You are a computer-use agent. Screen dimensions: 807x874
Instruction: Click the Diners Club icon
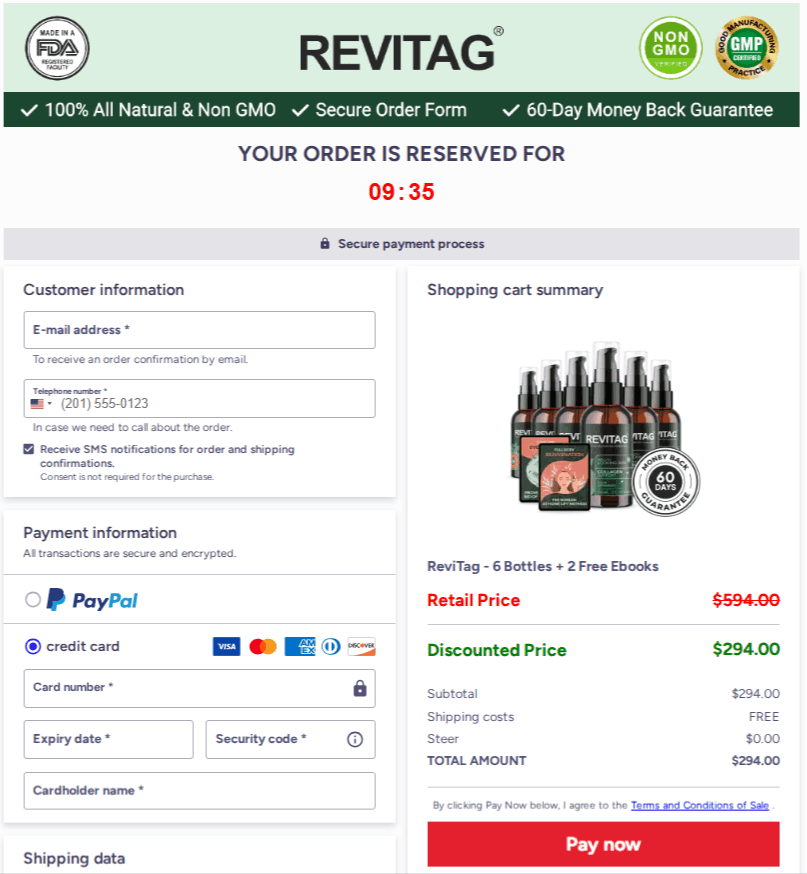pos(331,647)
